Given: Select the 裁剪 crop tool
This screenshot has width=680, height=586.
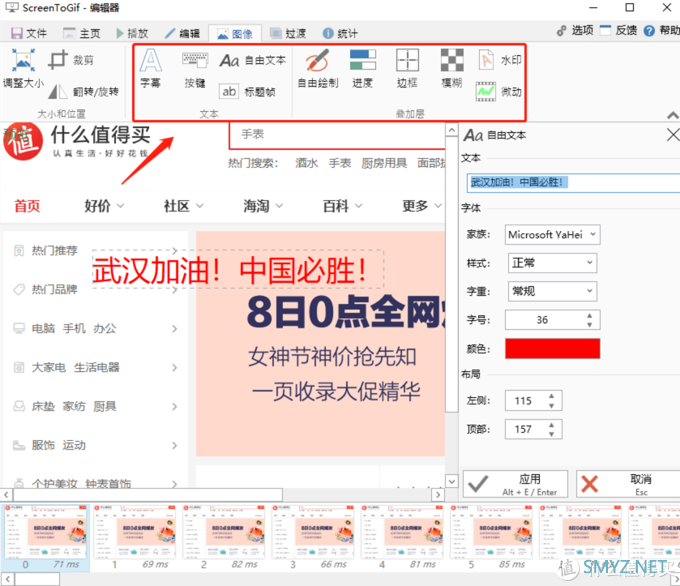Looking at the screenshot, I should coord(71,60).
